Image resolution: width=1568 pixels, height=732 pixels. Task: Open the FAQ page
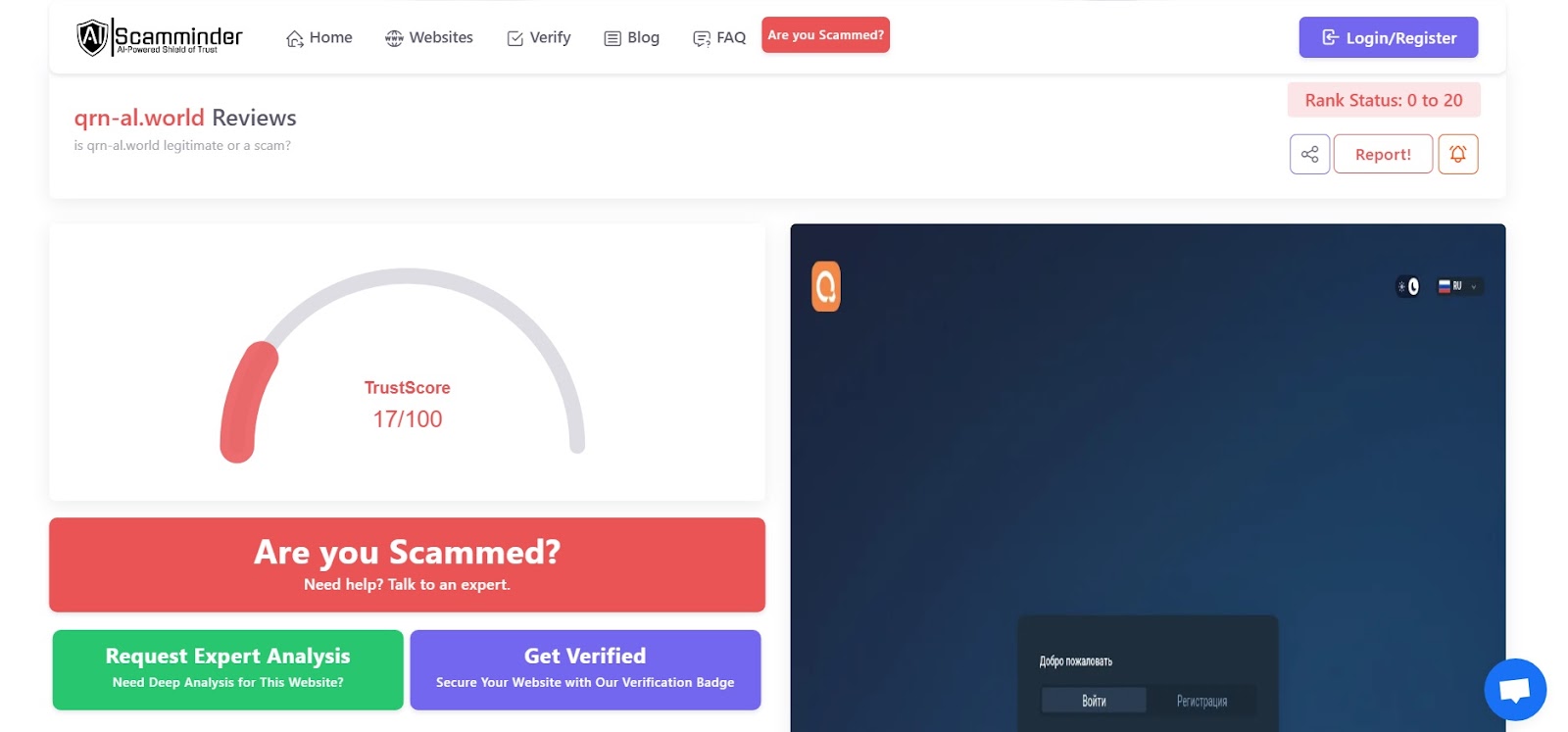click(718, 38)
